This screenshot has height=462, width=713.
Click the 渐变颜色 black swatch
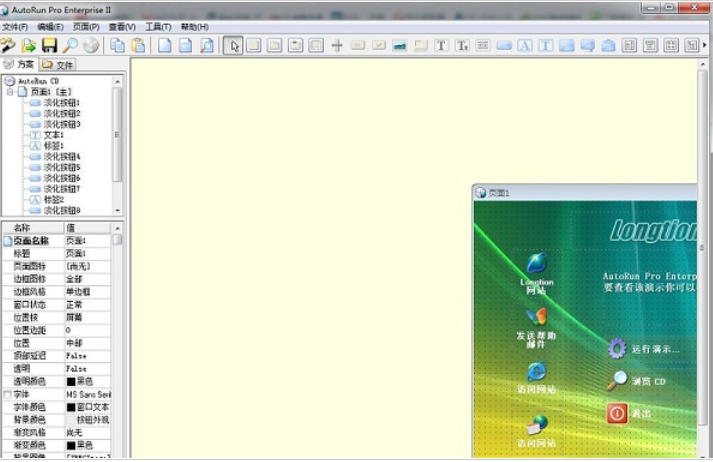71,445
